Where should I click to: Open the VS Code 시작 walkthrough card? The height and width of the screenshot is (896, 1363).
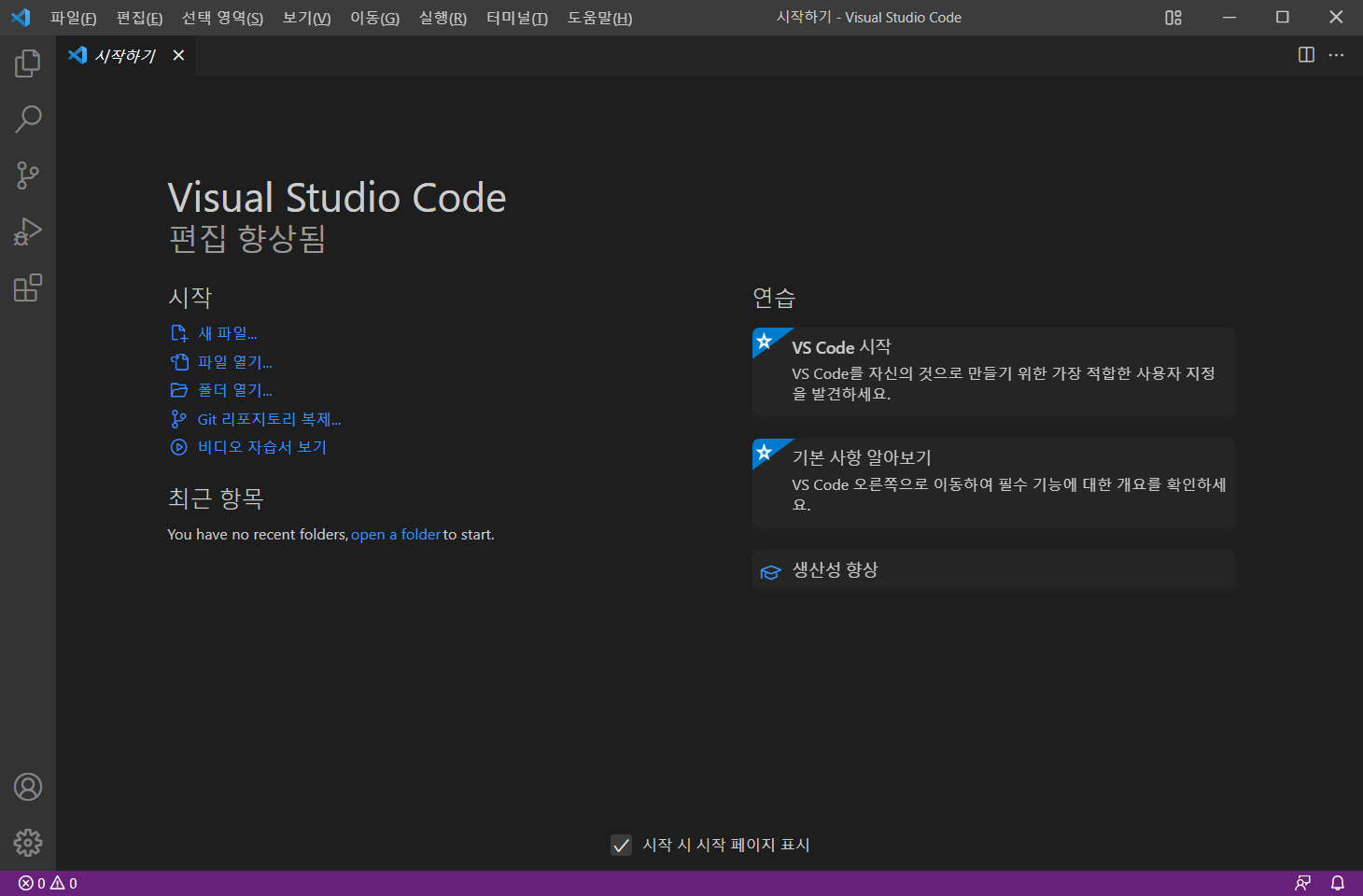[x=993, y=371]
